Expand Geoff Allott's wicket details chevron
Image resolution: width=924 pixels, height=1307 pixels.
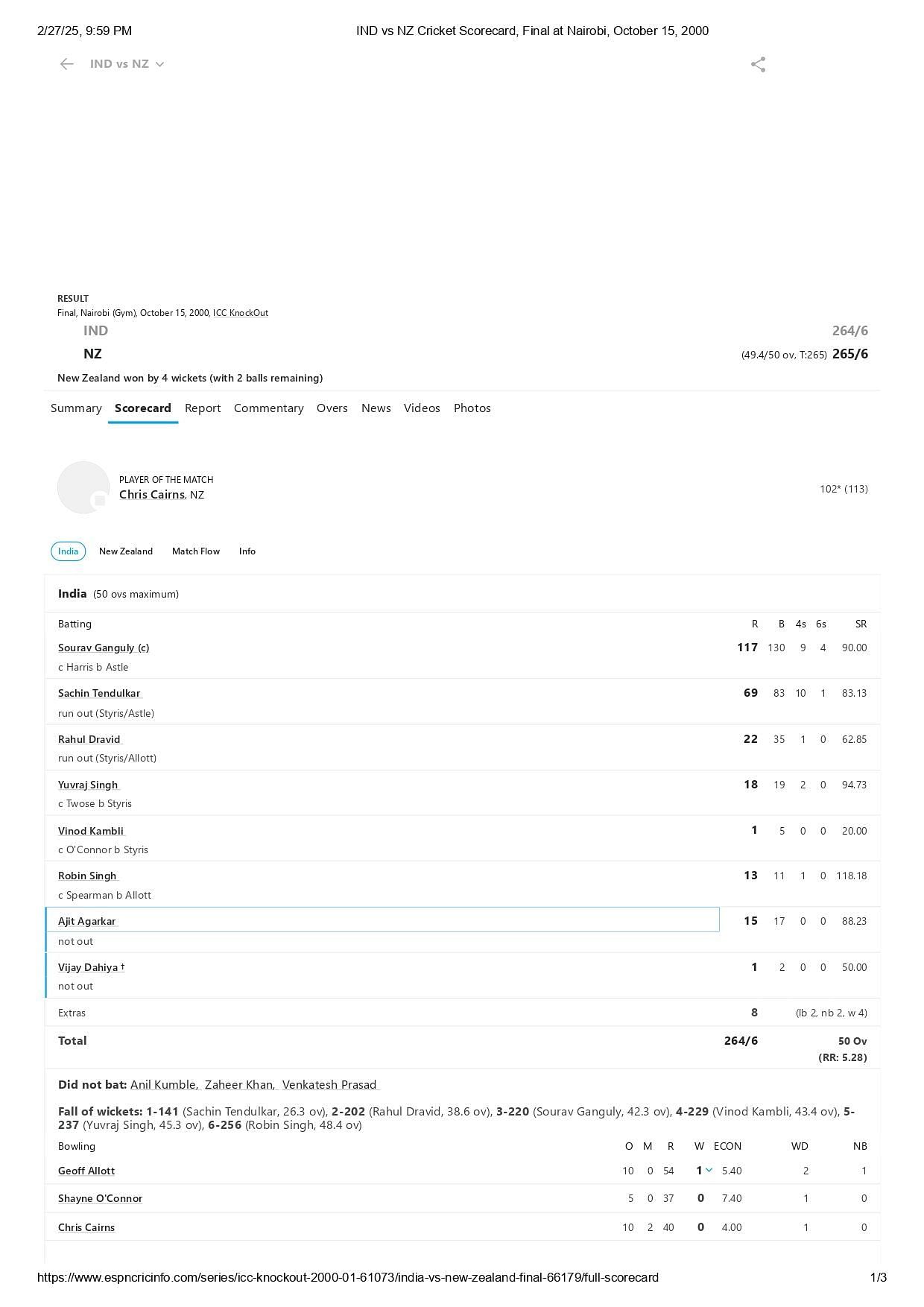pos(709,1170)
